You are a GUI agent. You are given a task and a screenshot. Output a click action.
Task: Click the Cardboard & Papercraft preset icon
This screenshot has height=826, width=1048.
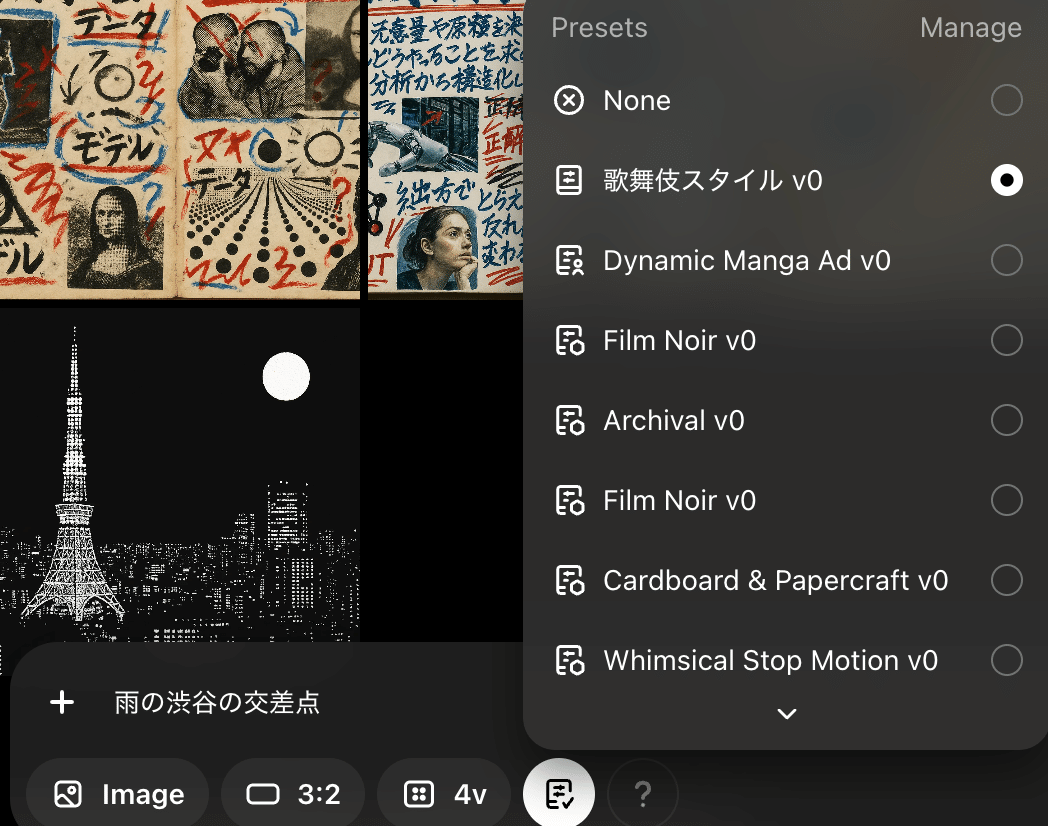click(569, 581)
